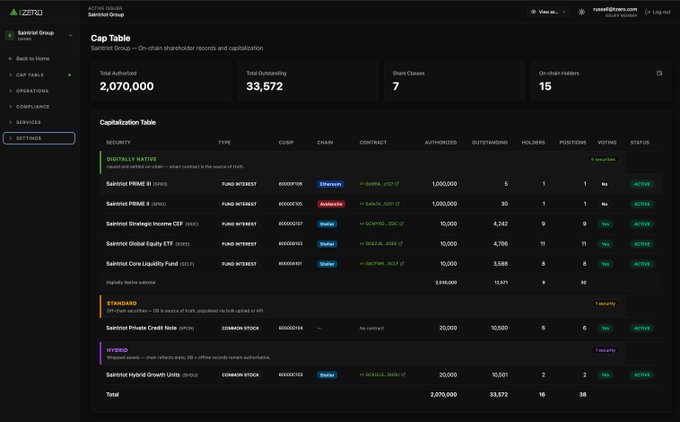The image size is (680, 422).
Task: Click the back arrow beside Back to Home
Action: point(10,59)
